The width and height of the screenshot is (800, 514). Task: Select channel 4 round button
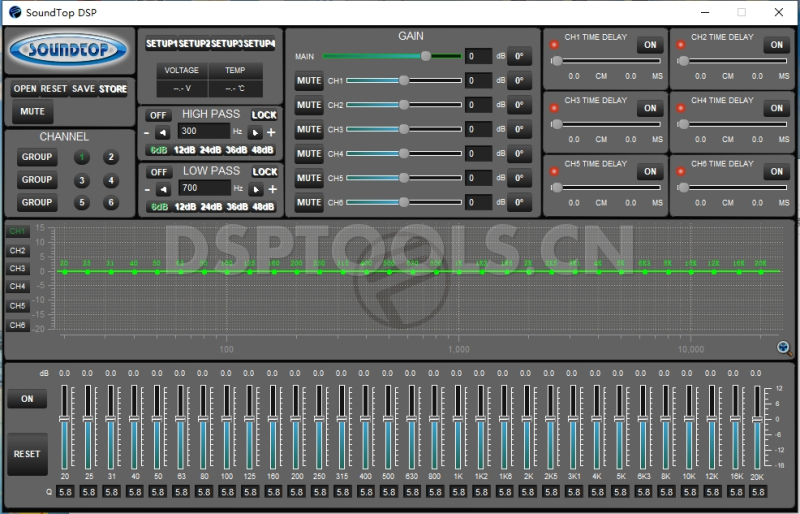[x=111, y=180]
